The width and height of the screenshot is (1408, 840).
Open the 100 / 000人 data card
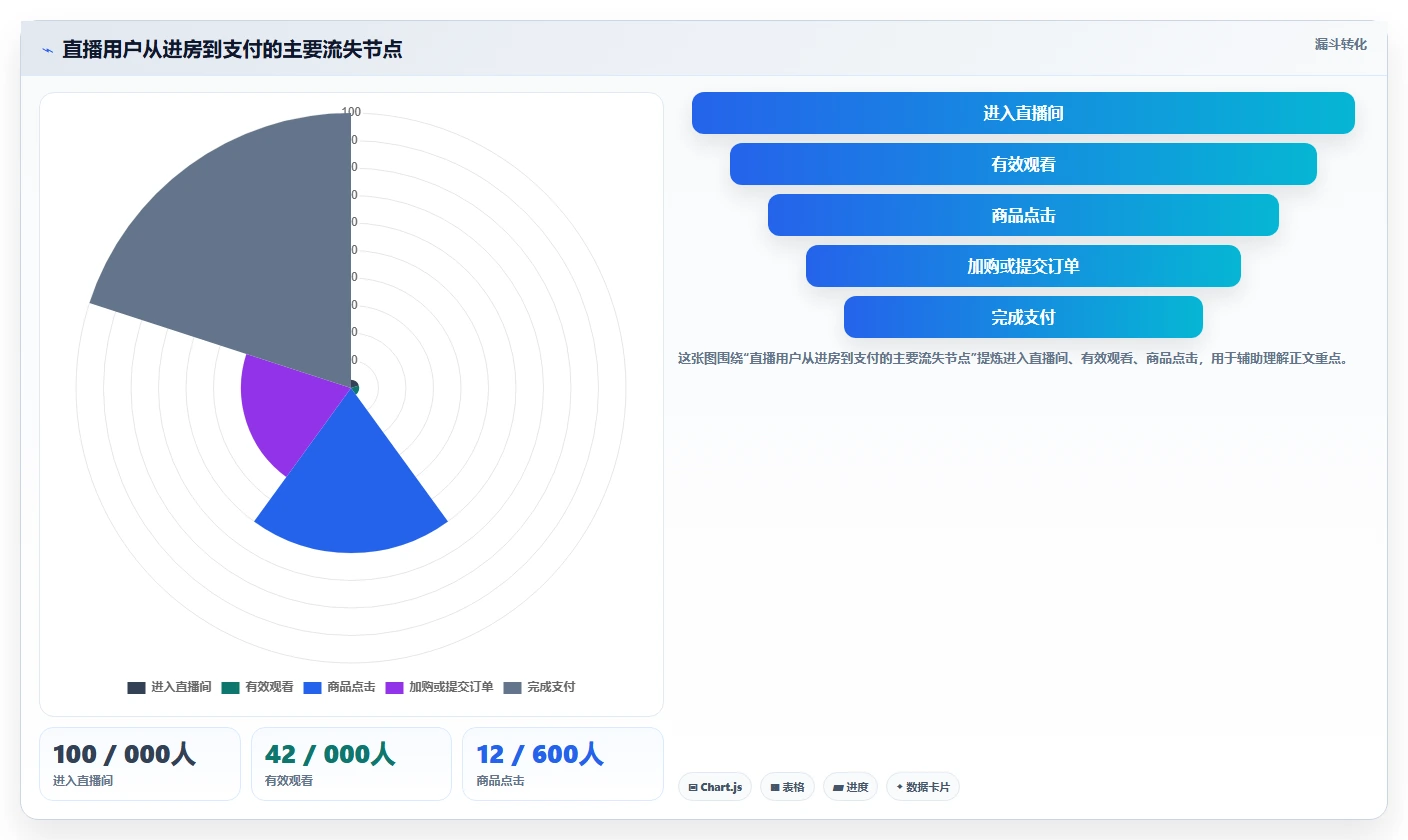140,764
